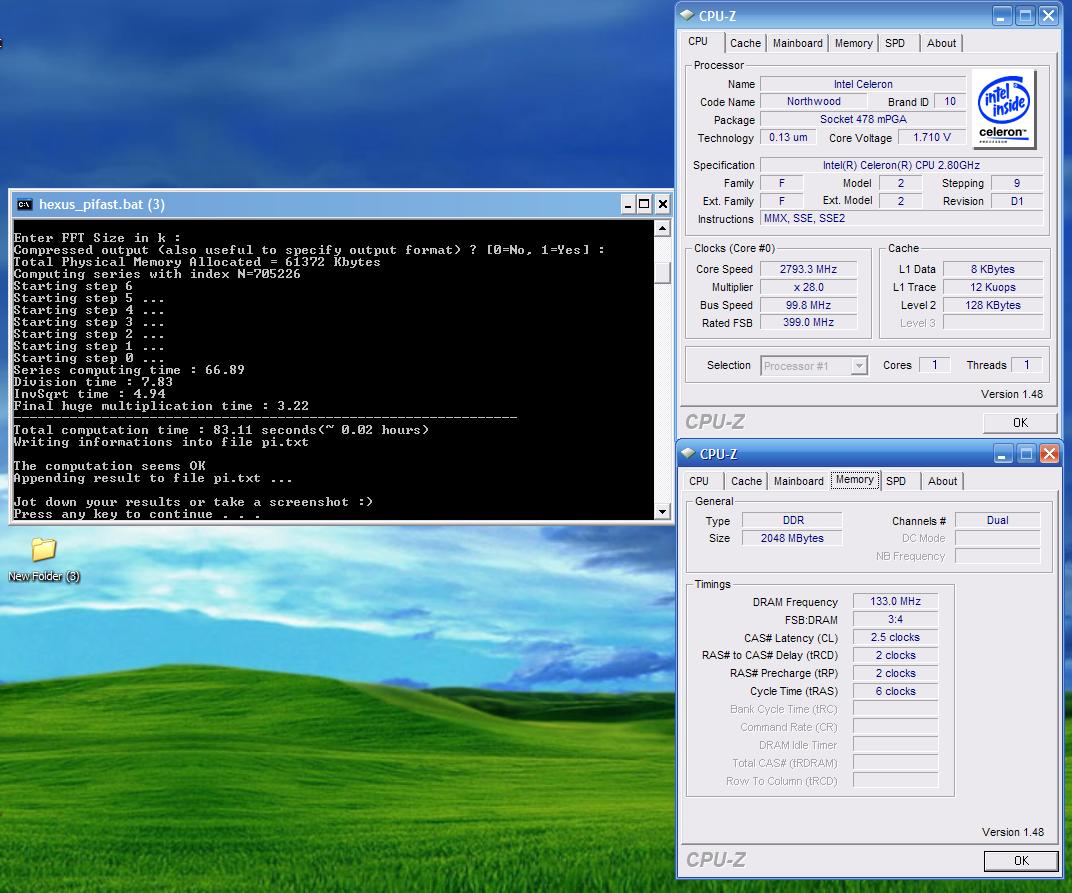Click the Name field Intel Celeron

coord(863,84)
